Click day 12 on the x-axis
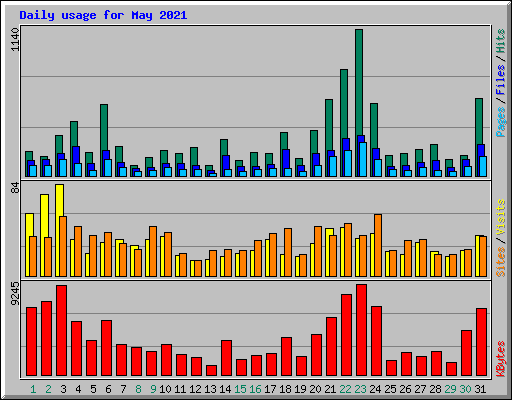Image resolution: width=512 pixels, height=400 pixels. click(195, 389)
